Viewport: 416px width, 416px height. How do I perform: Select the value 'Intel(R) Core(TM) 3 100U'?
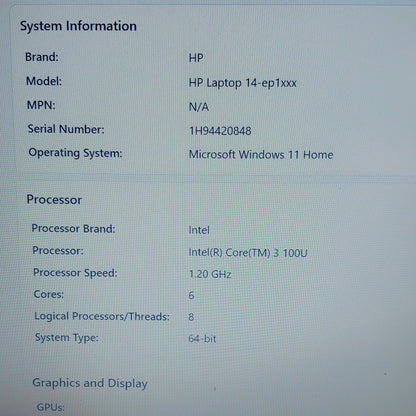pos(248,253)
